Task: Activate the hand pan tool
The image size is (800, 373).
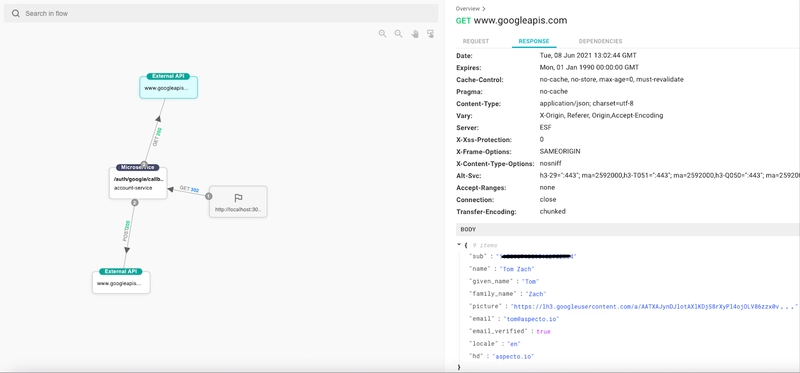Action: (x=415, y=34)
